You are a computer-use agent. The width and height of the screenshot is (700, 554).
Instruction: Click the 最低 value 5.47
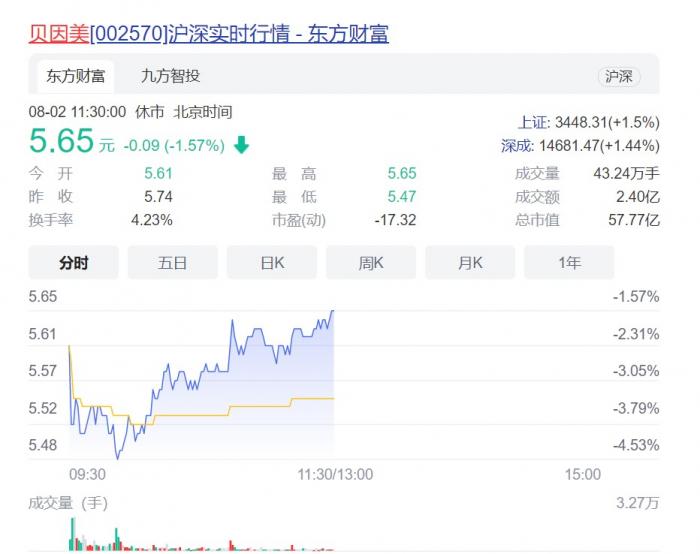click(402, 196)
